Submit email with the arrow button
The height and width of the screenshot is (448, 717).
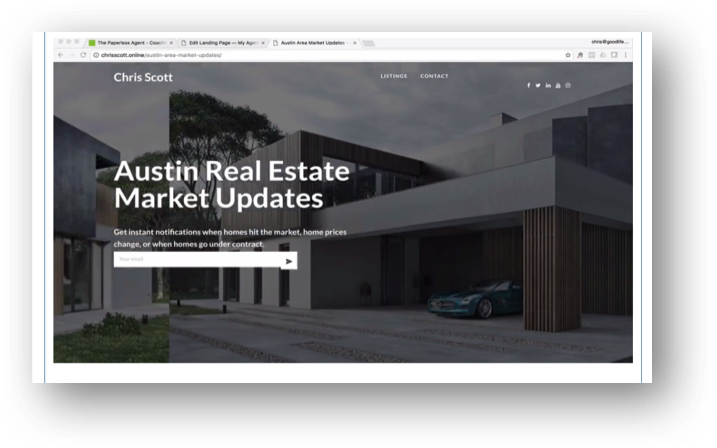point(289,261)
